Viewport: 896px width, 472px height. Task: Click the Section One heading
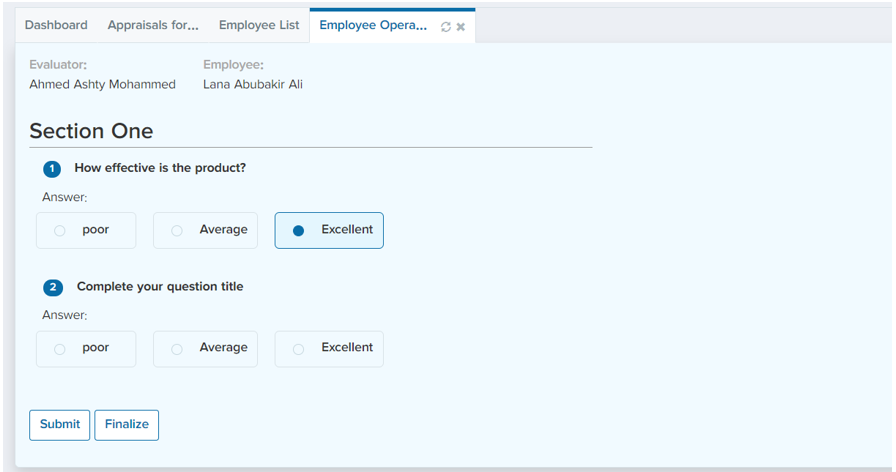pyautogui.click(x=91, y=131)
